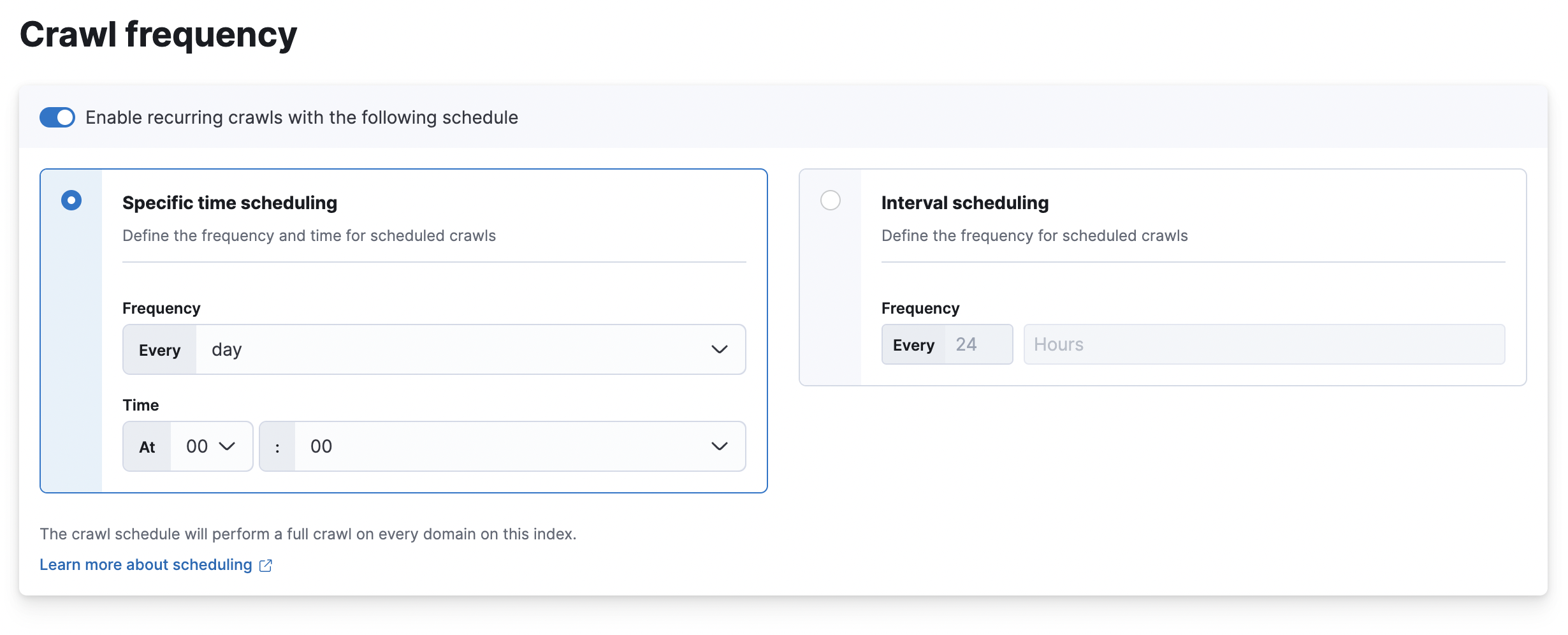Click the colon separator between hour and minute
1568x635 pixels.
[x=277, y=446]
